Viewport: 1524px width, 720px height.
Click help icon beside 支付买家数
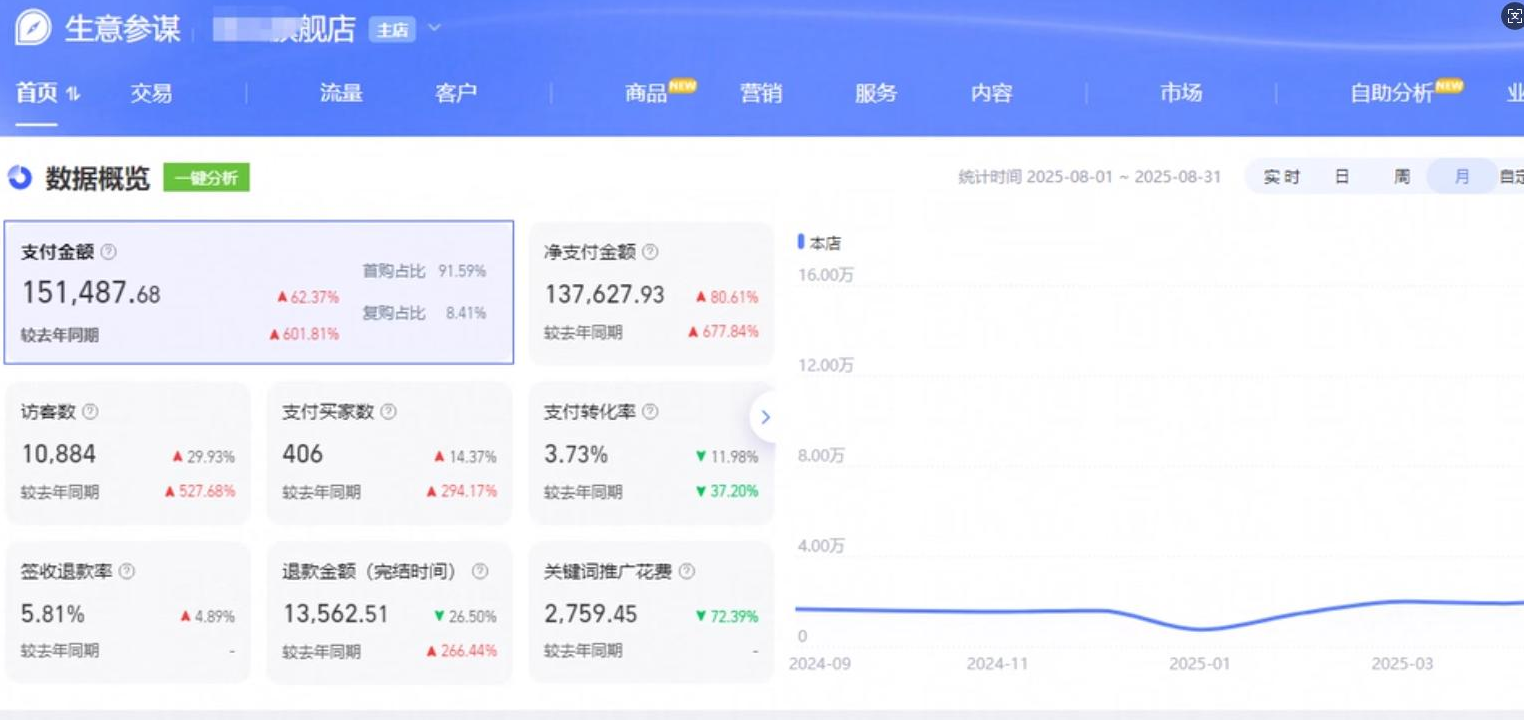point(389,412)
